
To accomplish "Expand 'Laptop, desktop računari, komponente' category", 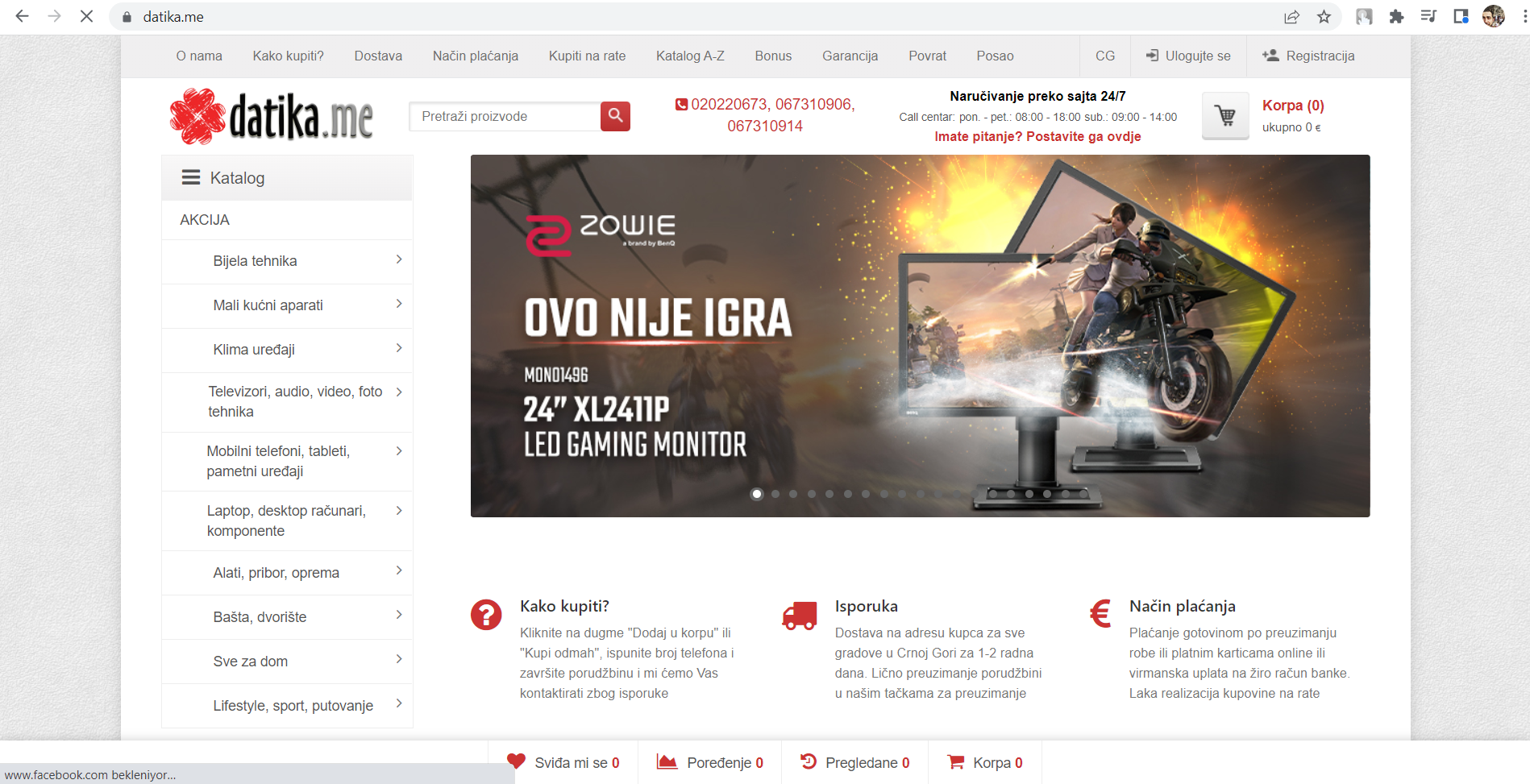I will (x=398, y=510).
